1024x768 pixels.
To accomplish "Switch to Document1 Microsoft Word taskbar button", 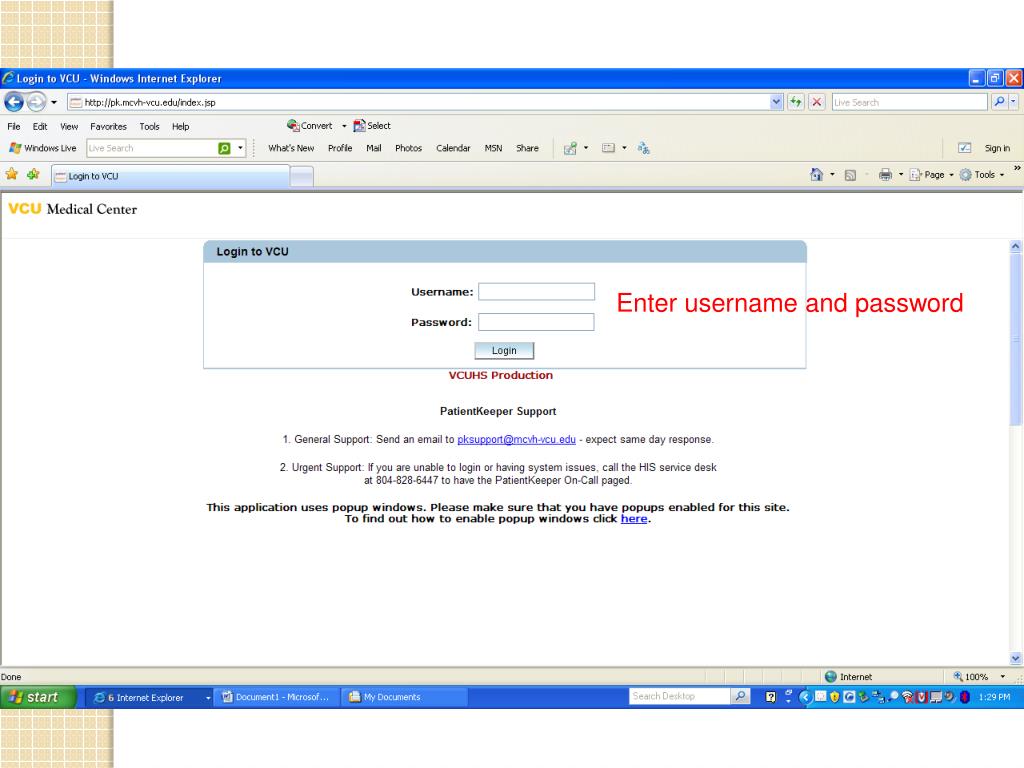I will [x=277, y=697].
